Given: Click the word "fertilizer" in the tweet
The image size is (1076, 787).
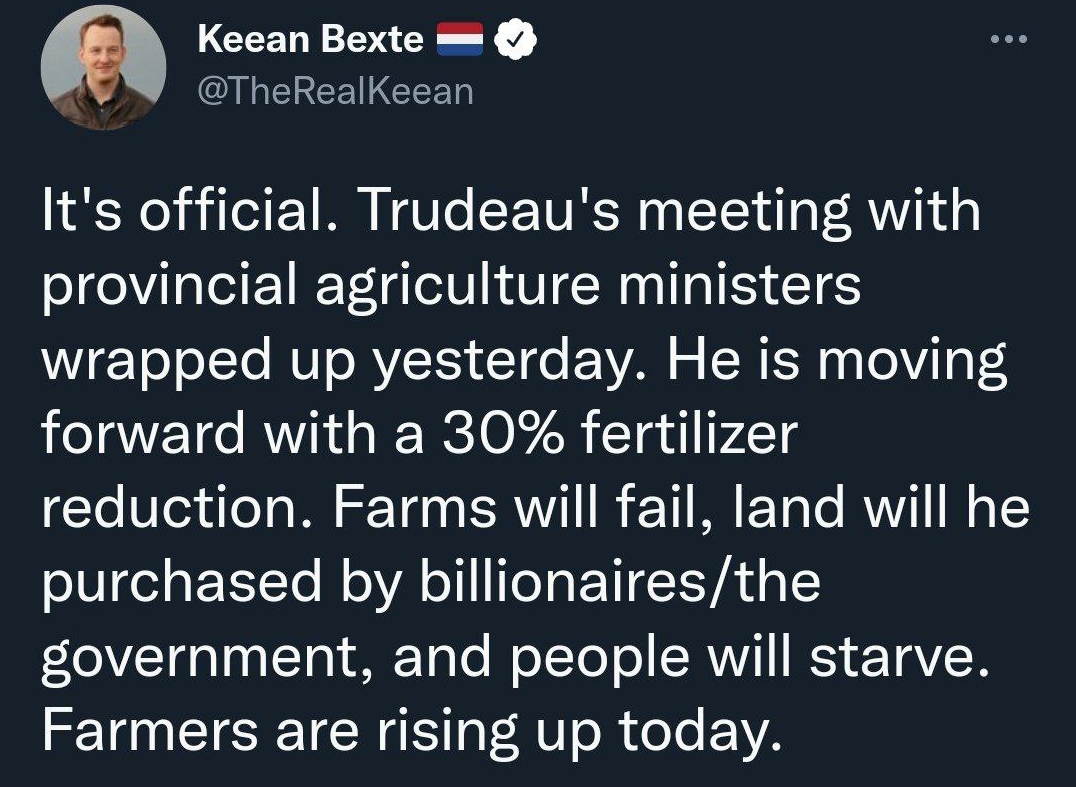Looking at the screenshot, I should coord(689,433).
